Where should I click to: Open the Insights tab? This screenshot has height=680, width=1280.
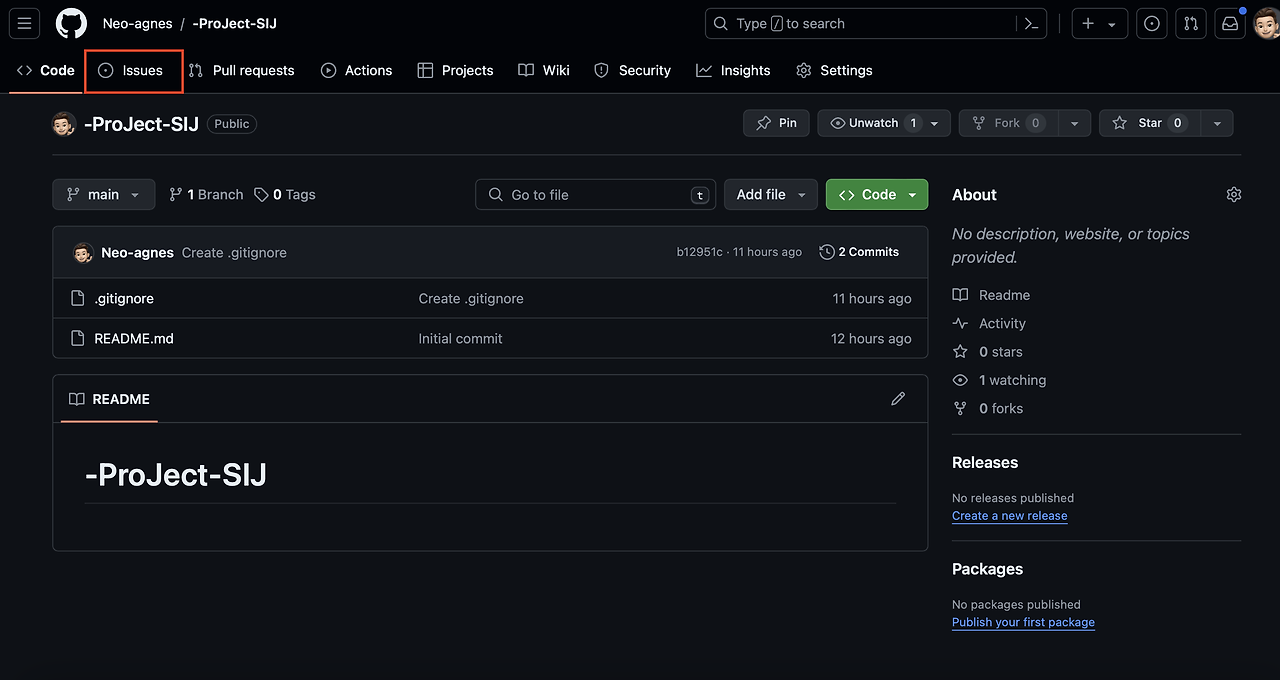click(x=734, y=70)
